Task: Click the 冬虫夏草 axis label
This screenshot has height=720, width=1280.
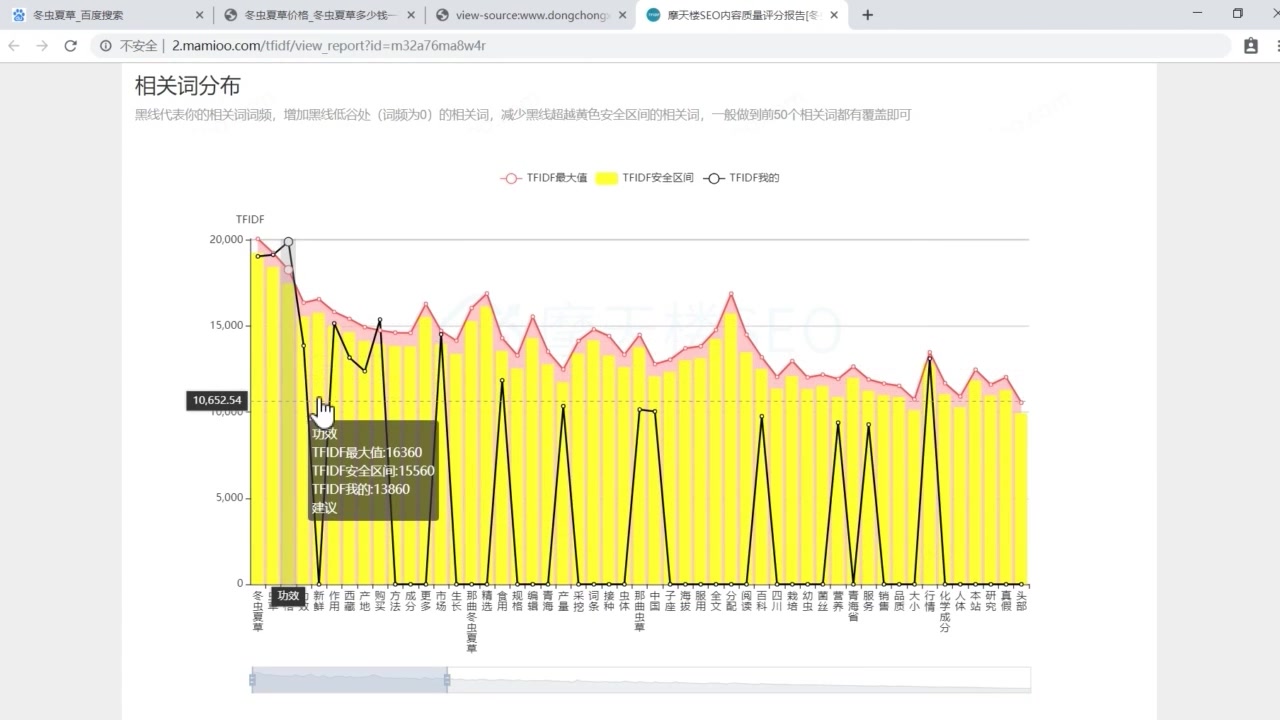Action: pos(258,610)
